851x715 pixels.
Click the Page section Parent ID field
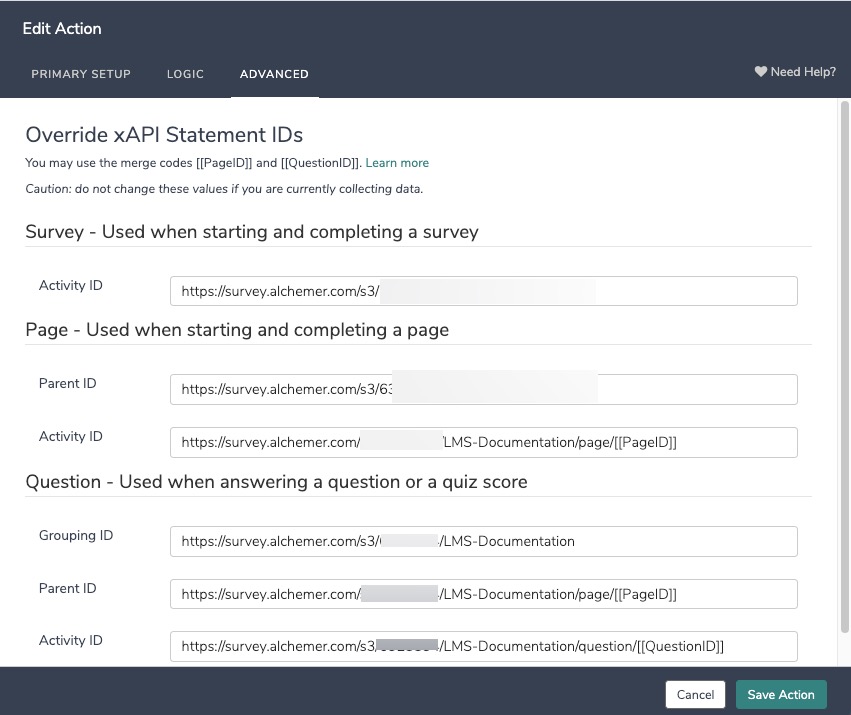coord(483,389)
